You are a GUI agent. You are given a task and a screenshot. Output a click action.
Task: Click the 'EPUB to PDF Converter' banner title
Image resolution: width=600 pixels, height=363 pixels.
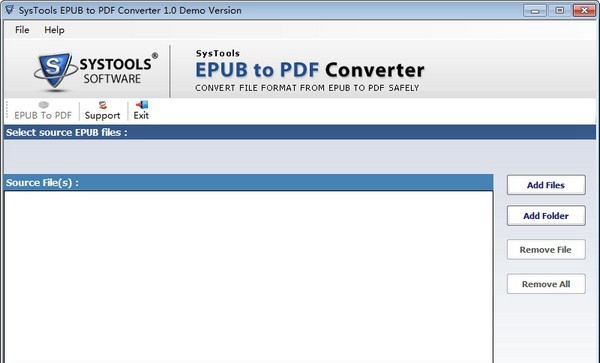tap(310, 70)
